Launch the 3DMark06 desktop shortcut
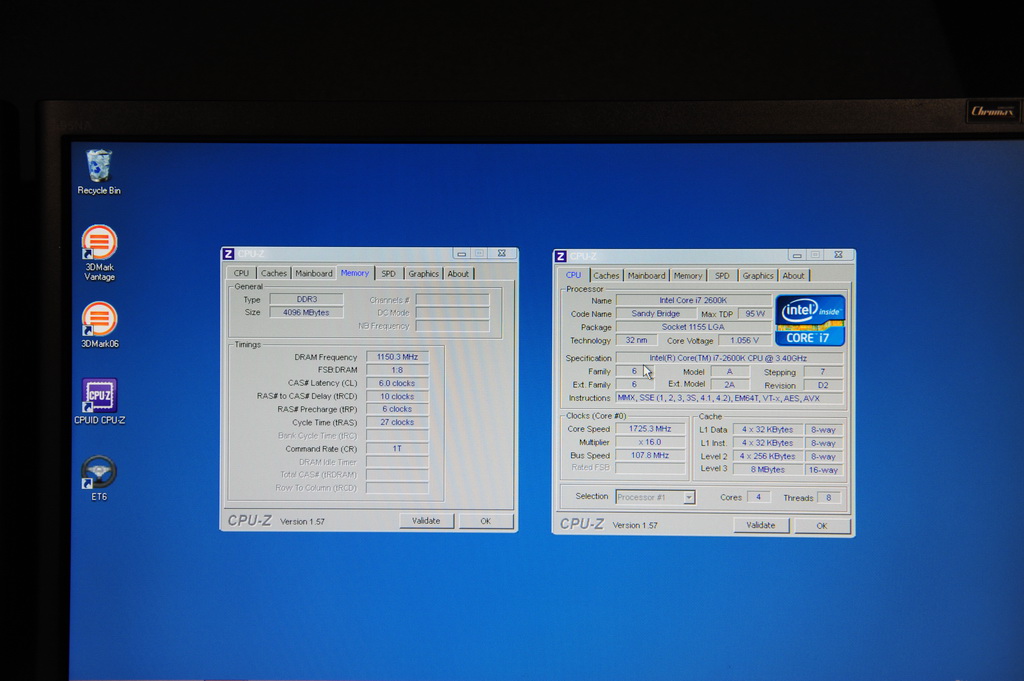The width and height of the screenshot is (1024, 681). (x=99, y=325)
